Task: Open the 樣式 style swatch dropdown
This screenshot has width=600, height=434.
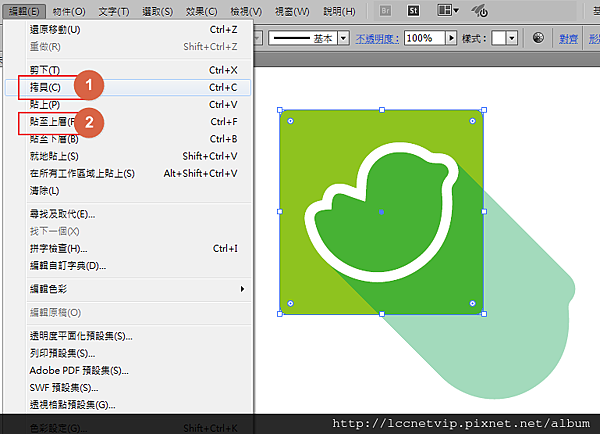Action: pos(512,38)
